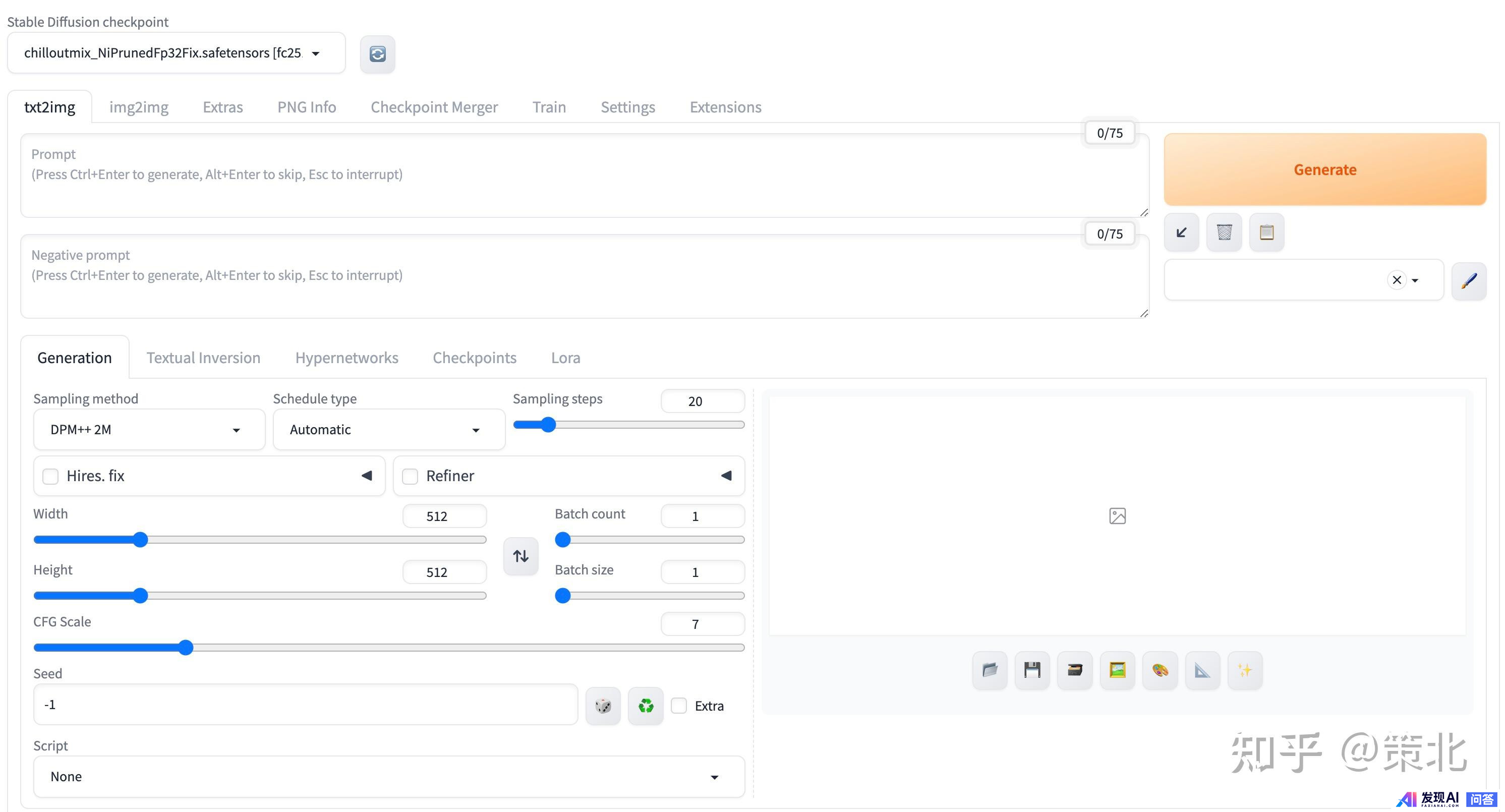Open the Sampling method dropdown
The width and height of the screenshot is (1505, 812).
[149, 430]
